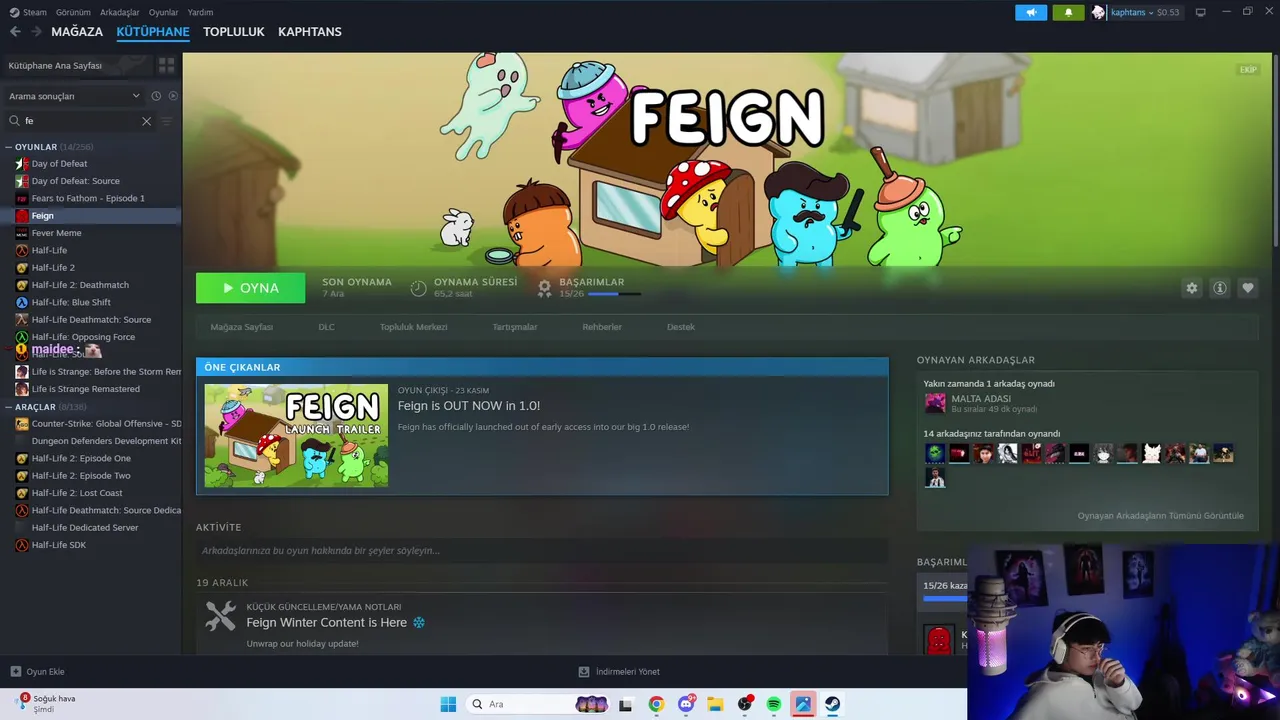The image size is (1280, 720).
Task: Open the megaphone announcements button
Action: click(1031, 12)
